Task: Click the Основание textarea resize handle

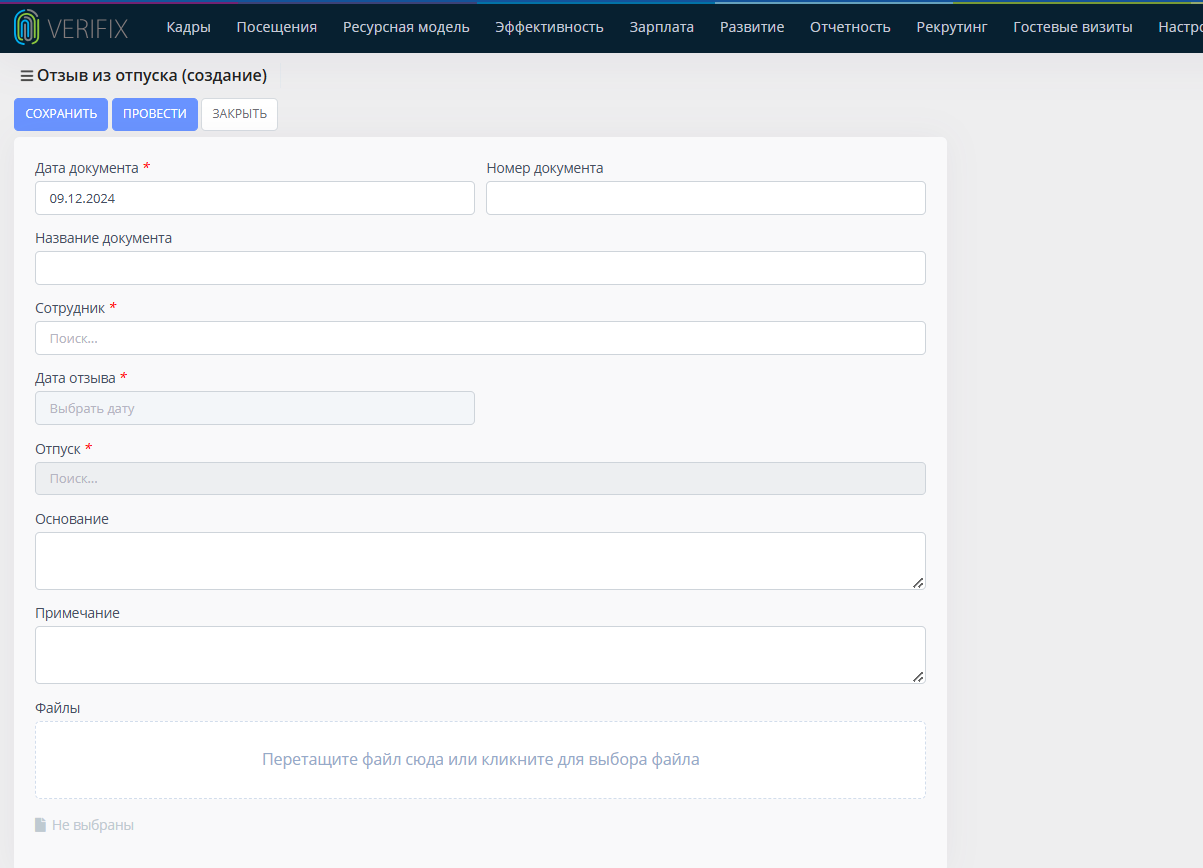Action: pyautogui.click(x=918, y=582)
